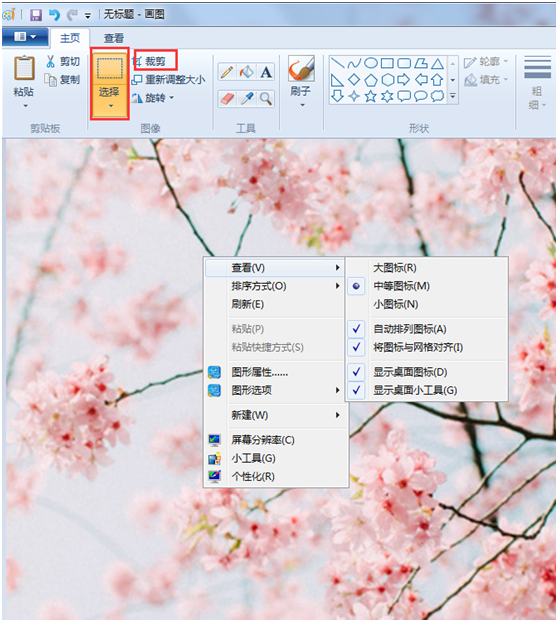The image size is (558, 622).
Task: Select 大图标(R) view option
Action: click(x=428, y=268)
